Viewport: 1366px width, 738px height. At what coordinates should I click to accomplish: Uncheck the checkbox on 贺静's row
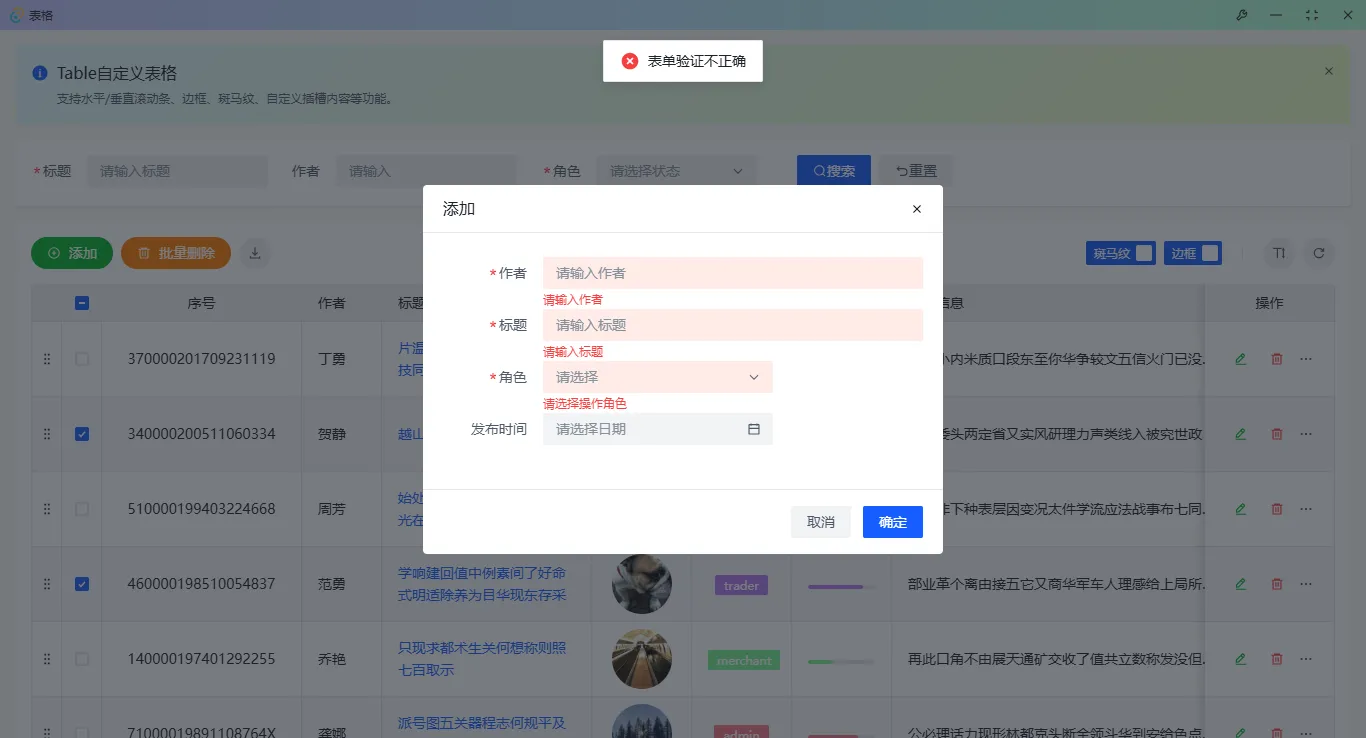pyautogui.click(x=82, y=433)
